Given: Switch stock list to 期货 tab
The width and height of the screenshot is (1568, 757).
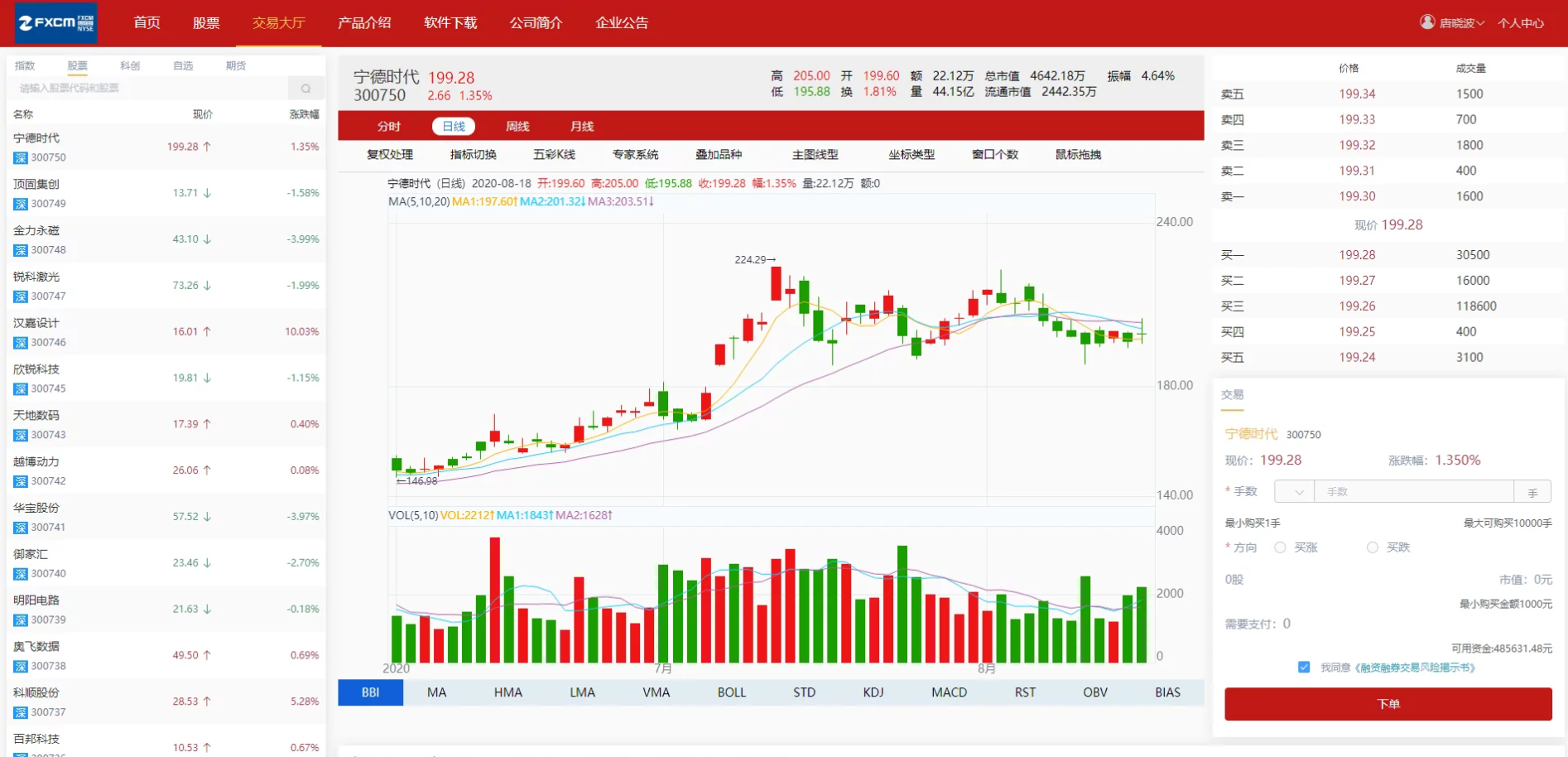Looking at the screenshot, I should click(x=236, y=65).
